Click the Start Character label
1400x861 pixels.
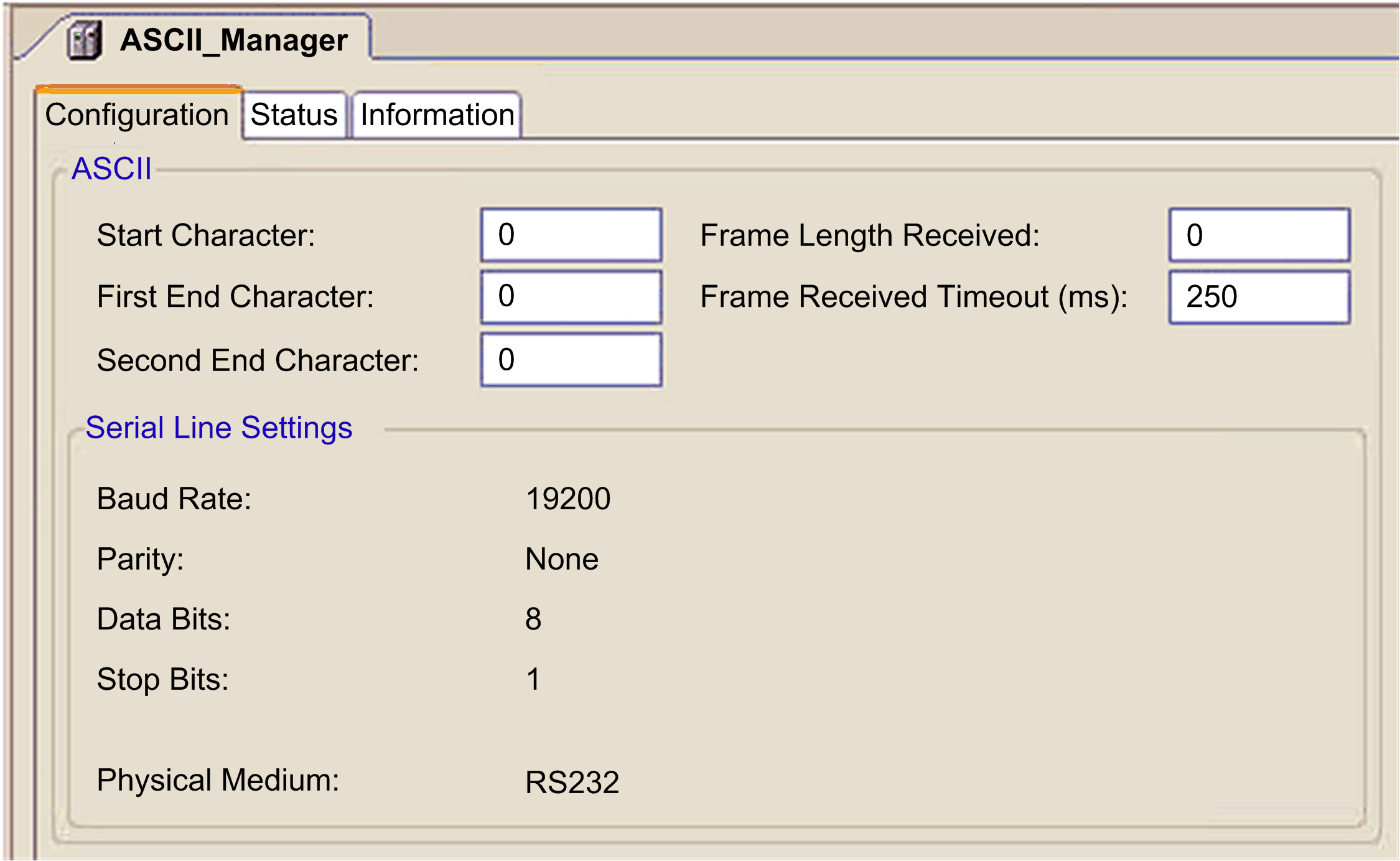point(206,235)
